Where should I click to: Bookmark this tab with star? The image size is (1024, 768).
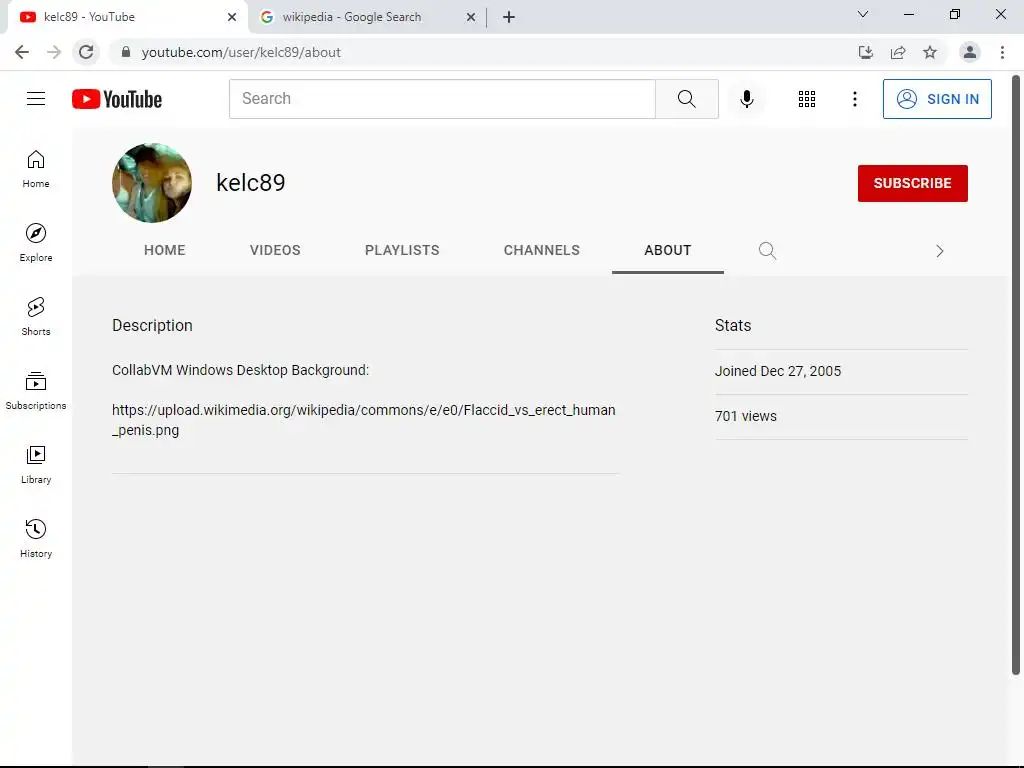[x=930, y=52]
